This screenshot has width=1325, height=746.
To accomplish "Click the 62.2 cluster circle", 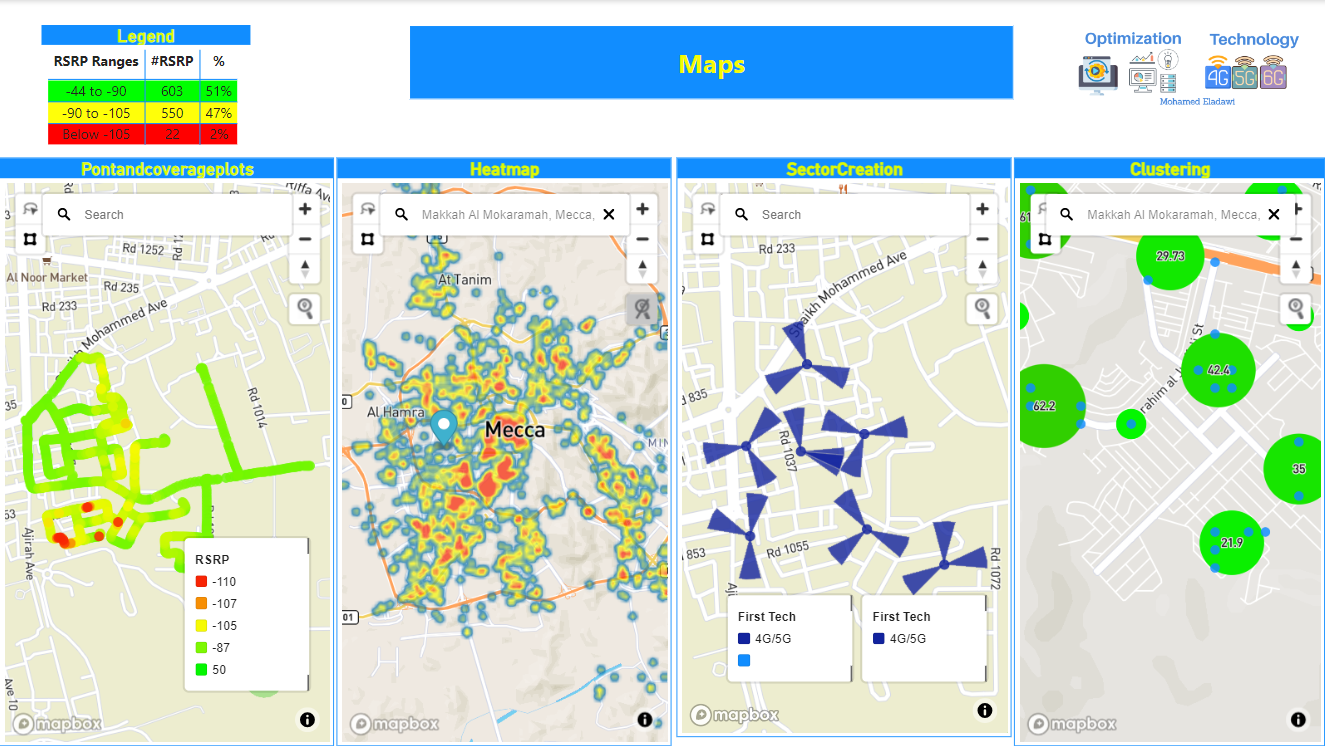I will click(1045, 406).
